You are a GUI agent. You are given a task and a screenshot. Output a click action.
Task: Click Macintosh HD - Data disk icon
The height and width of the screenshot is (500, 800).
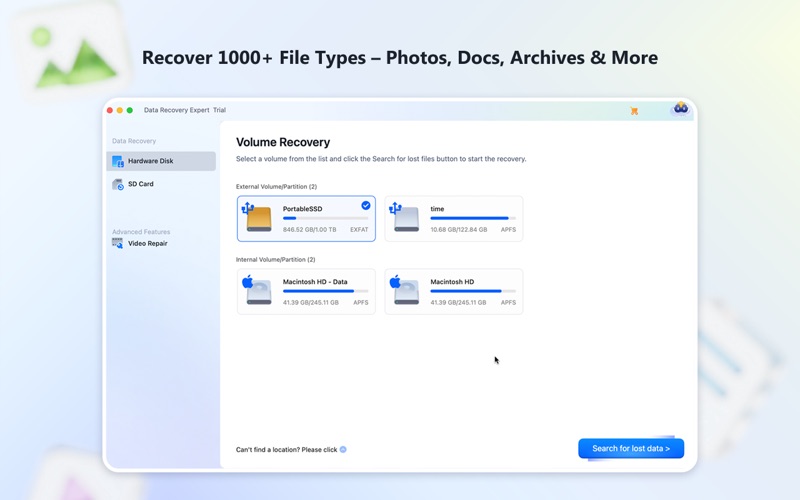click(257, 290)
